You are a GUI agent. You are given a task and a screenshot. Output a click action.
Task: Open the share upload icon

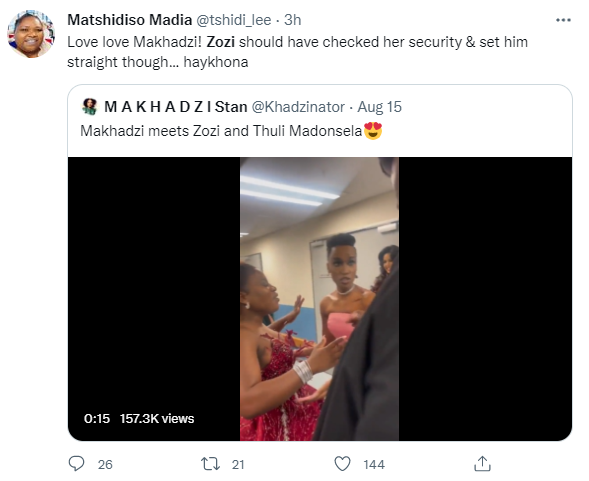482,463
